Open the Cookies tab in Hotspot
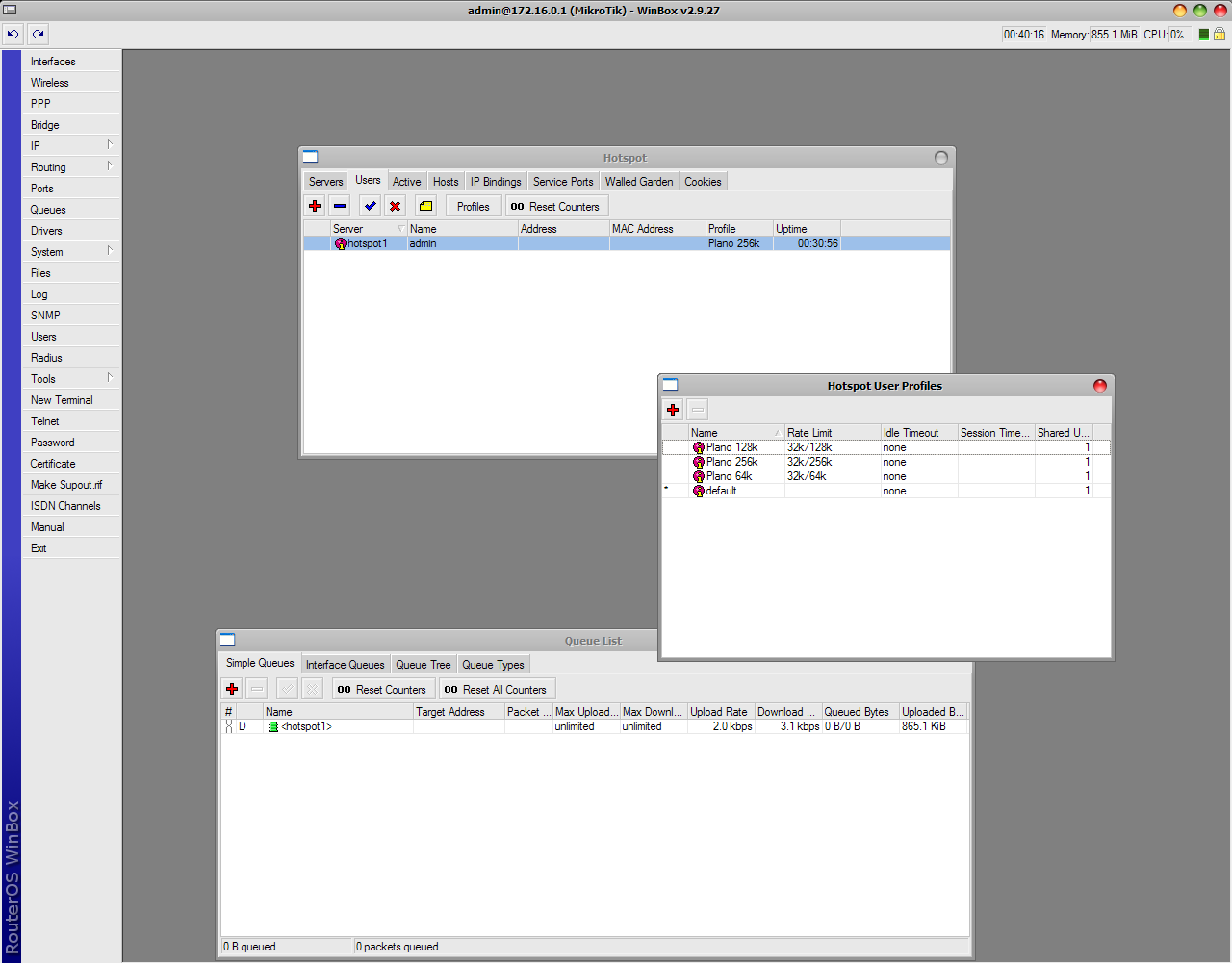This screenshot has height=963, width=1232. 703,182
